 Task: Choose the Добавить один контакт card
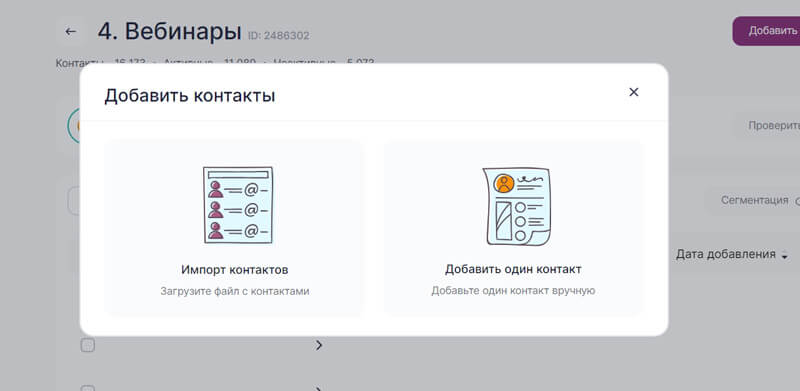(513, 228)
